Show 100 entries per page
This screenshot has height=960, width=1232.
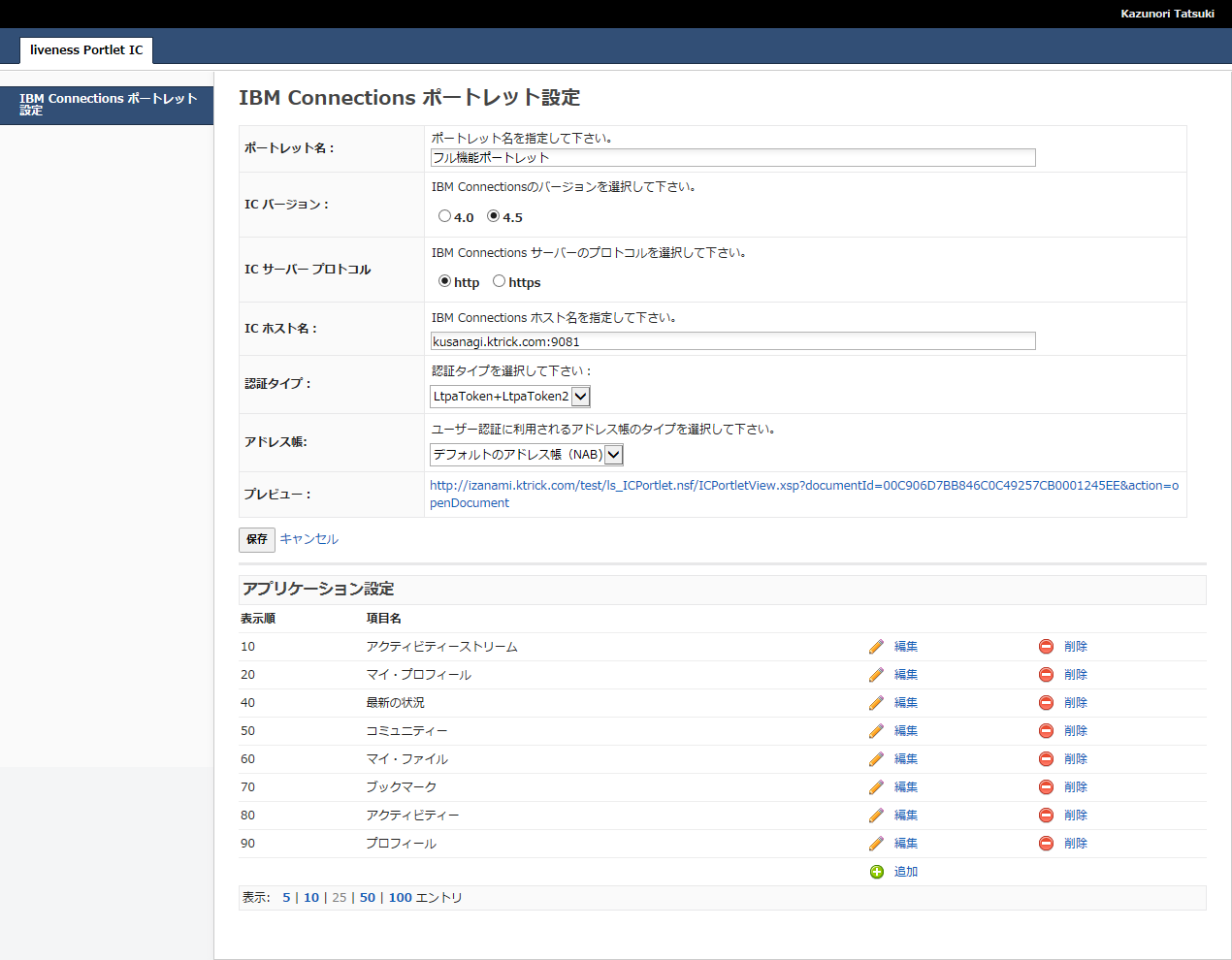click(x=401, y=898)
